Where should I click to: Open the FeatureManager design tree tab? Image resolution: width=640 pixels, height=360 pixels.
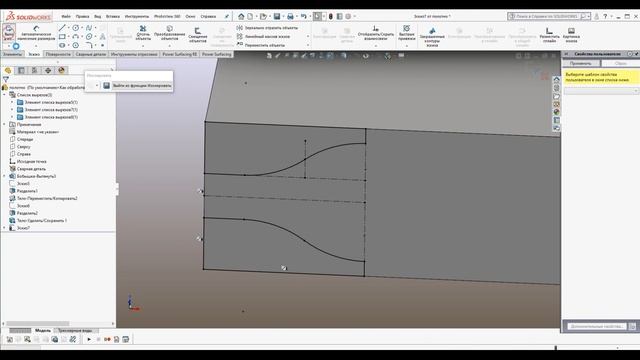(x=8, y=70)
